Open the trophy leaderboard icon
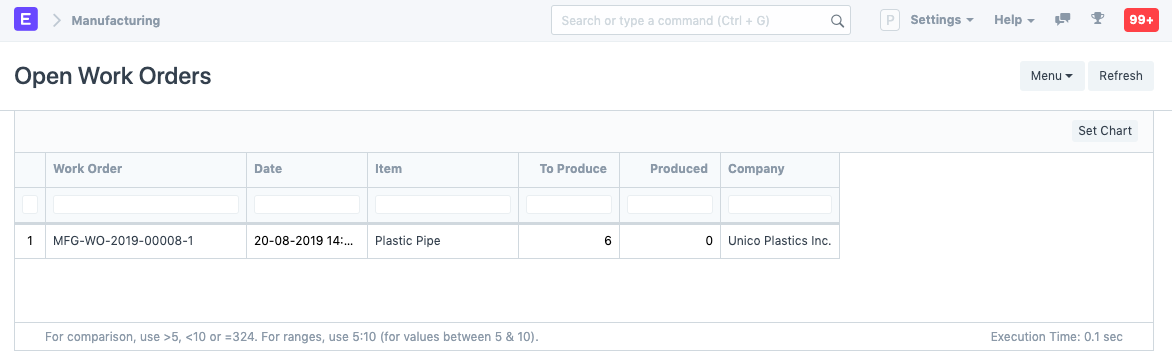This screenshot has width=1172, height=361. click(x=1097, y=19)
